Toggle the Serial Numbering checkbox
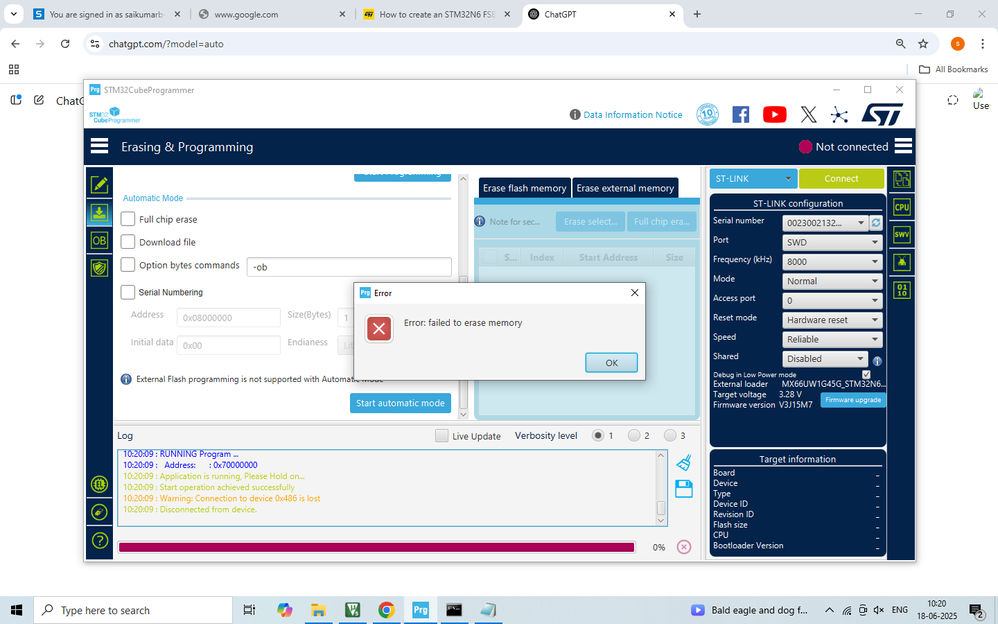 pyautogui.click(x=128, y=292)
